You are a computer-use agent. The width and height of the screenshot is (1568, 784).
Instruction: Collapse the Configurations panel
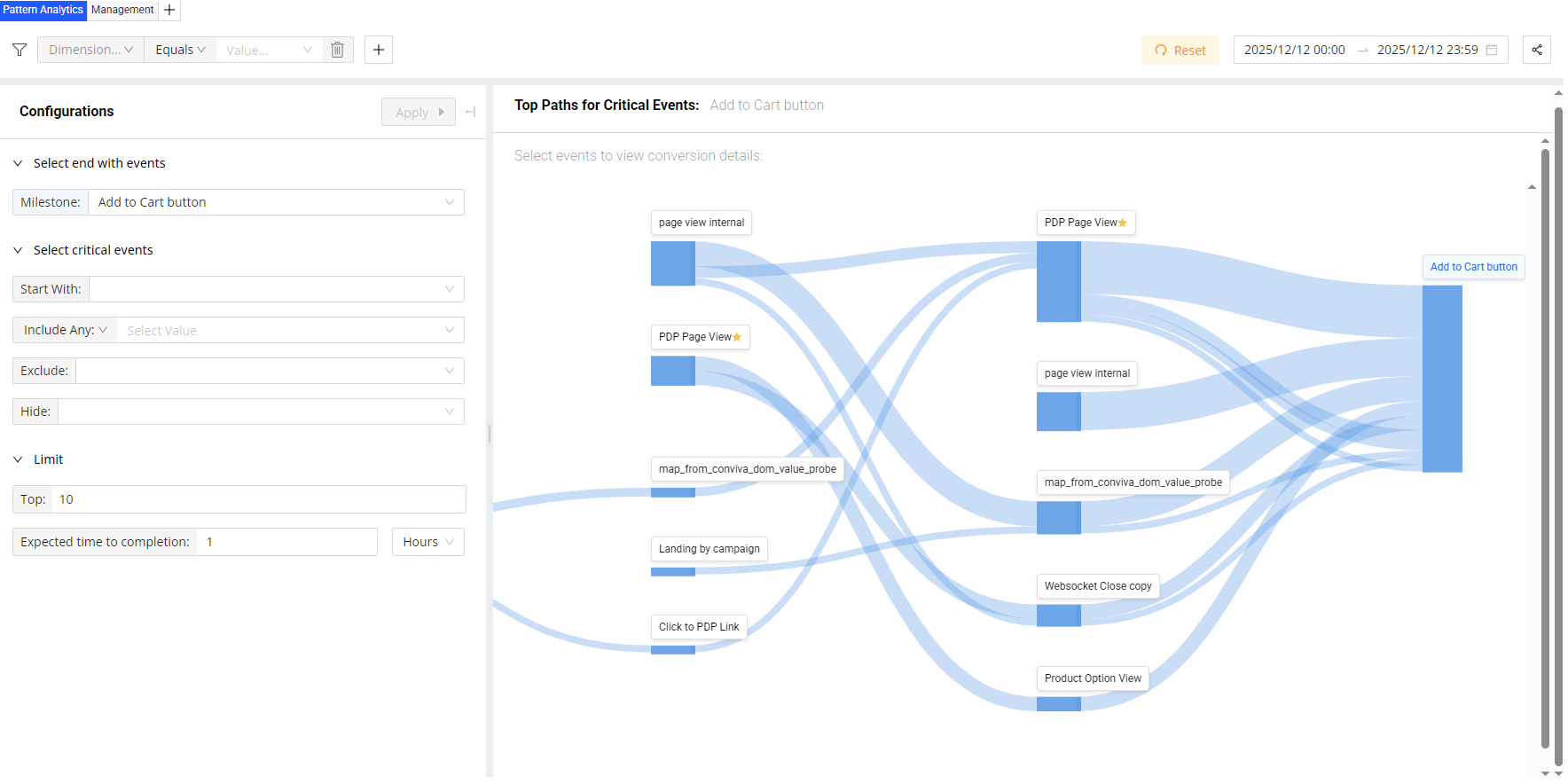click(471, 112)
